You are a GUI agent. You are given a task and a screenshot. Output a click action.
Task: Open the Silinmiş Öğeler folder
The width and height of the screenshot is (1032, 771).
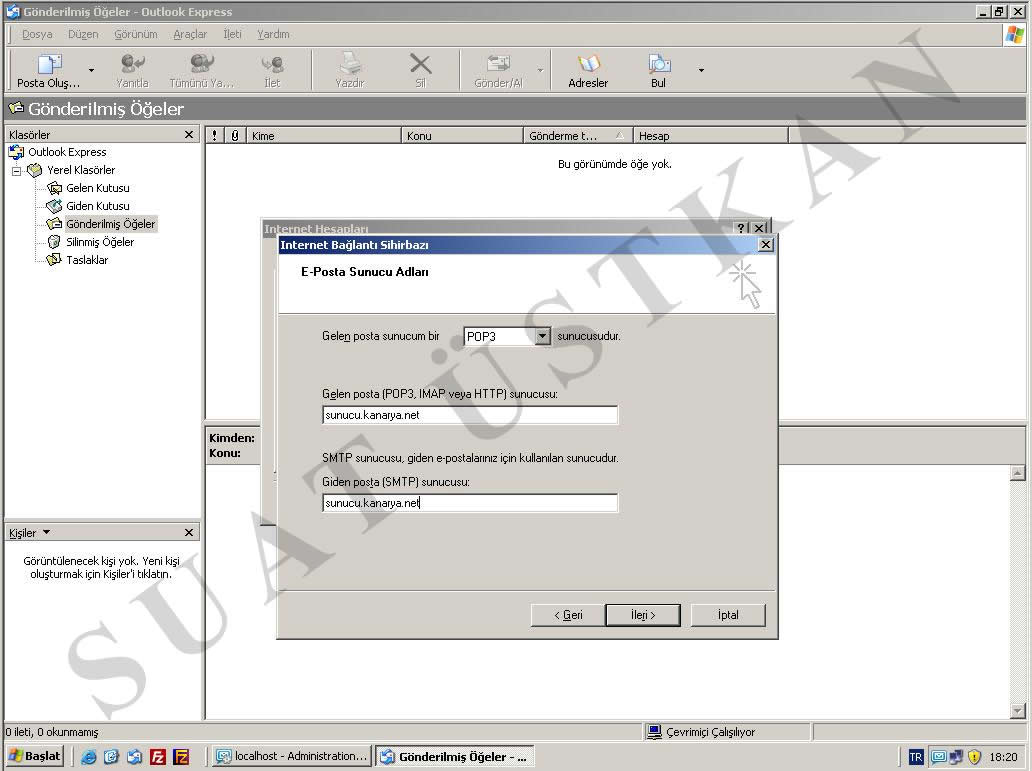100,242
